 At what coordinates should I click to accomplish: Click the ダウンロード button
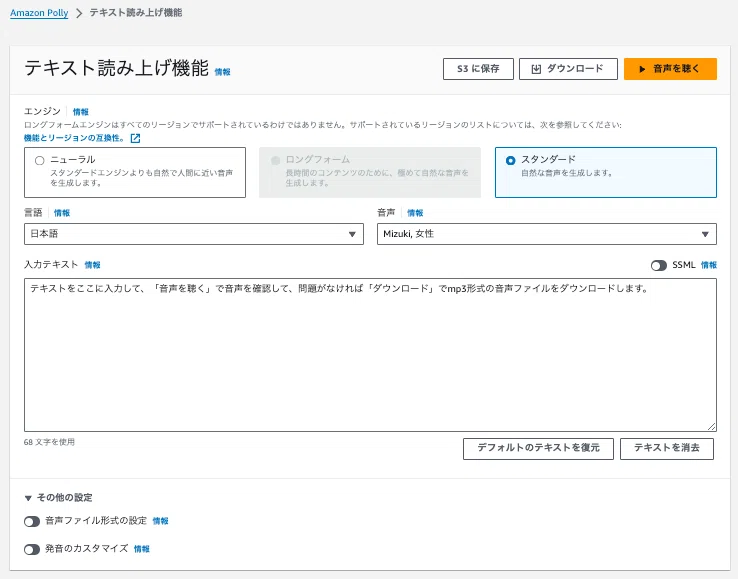568,69
